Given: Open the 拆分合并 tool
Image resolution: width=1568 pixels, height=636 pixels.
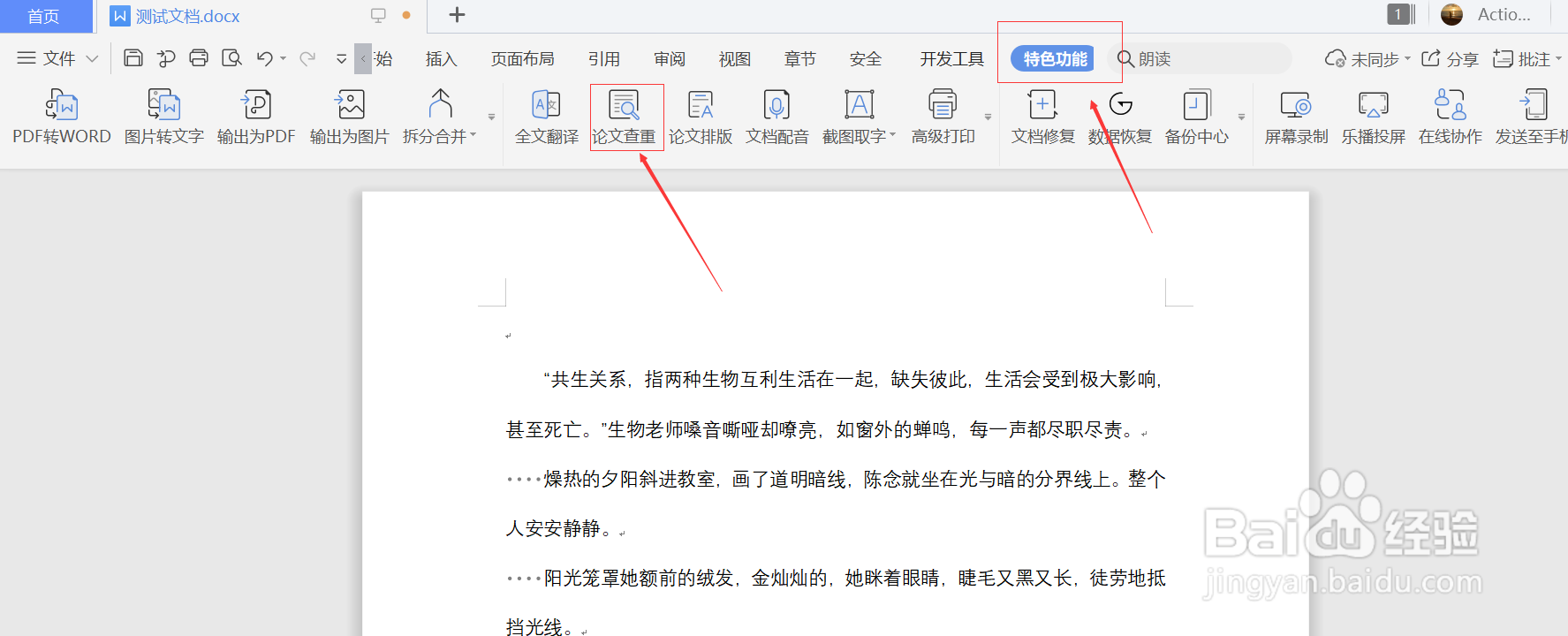Looking at the screenshot, I should click(x=439, y=117).
